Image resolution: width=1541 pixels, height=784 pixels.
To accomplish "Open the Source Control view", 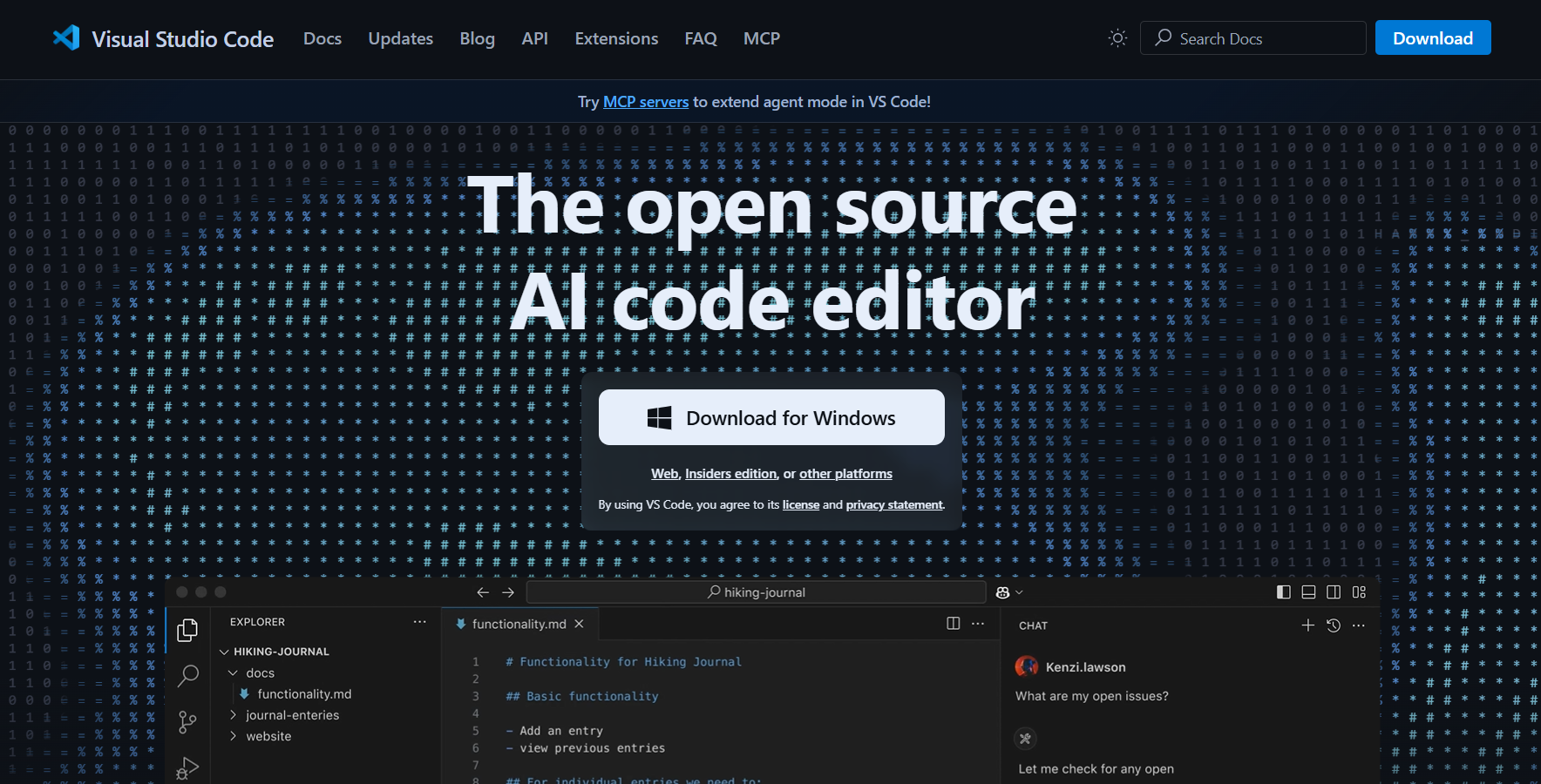I will point(187,722).
